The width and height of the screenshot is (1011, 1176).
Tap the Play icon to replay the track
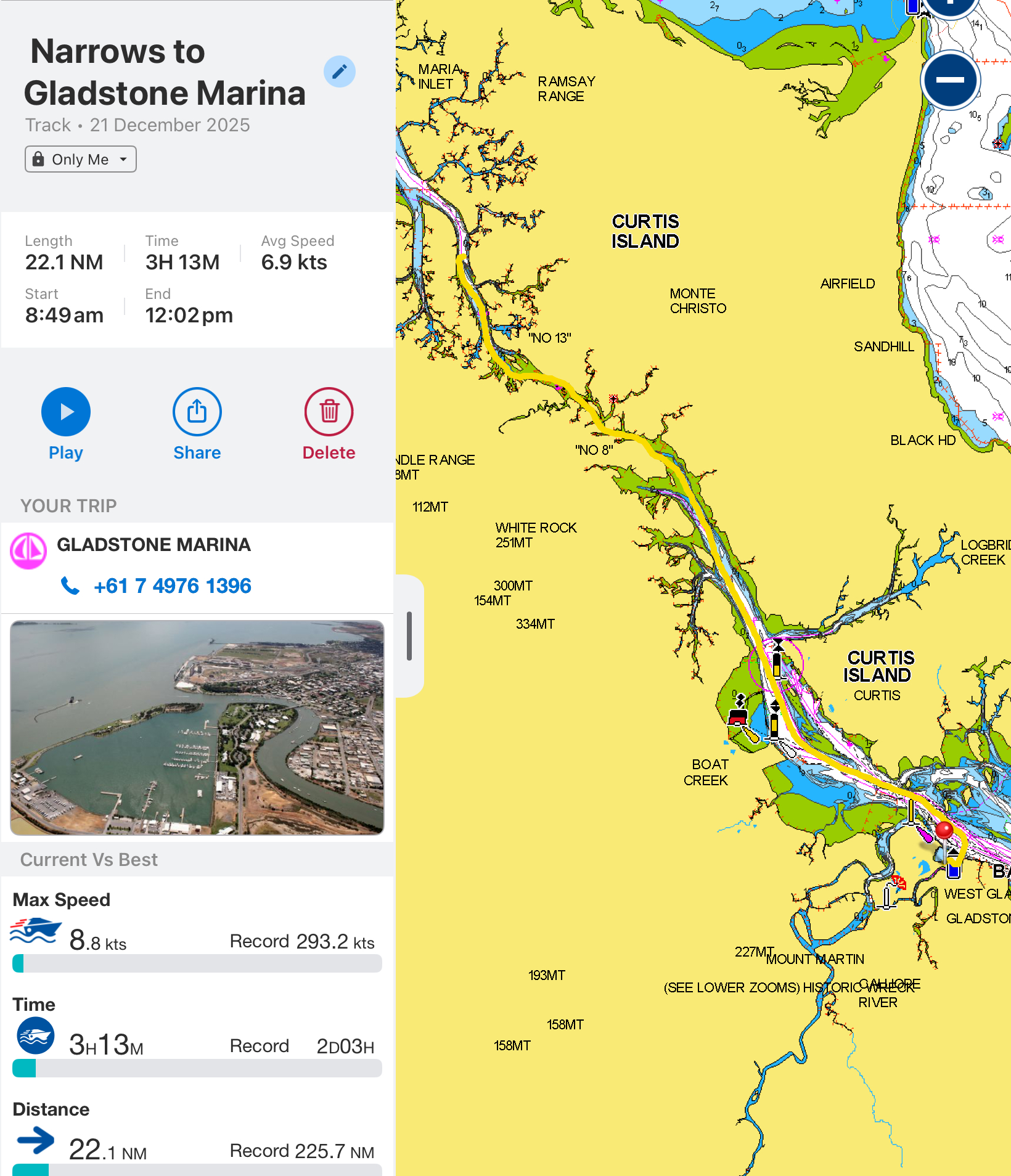coord(65,410)
